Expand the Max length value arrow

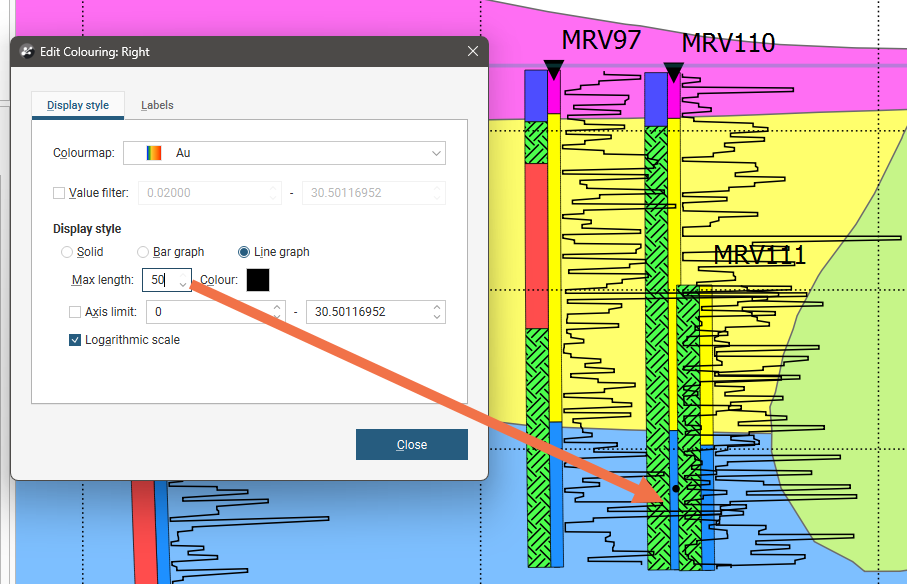pos(183,284)
